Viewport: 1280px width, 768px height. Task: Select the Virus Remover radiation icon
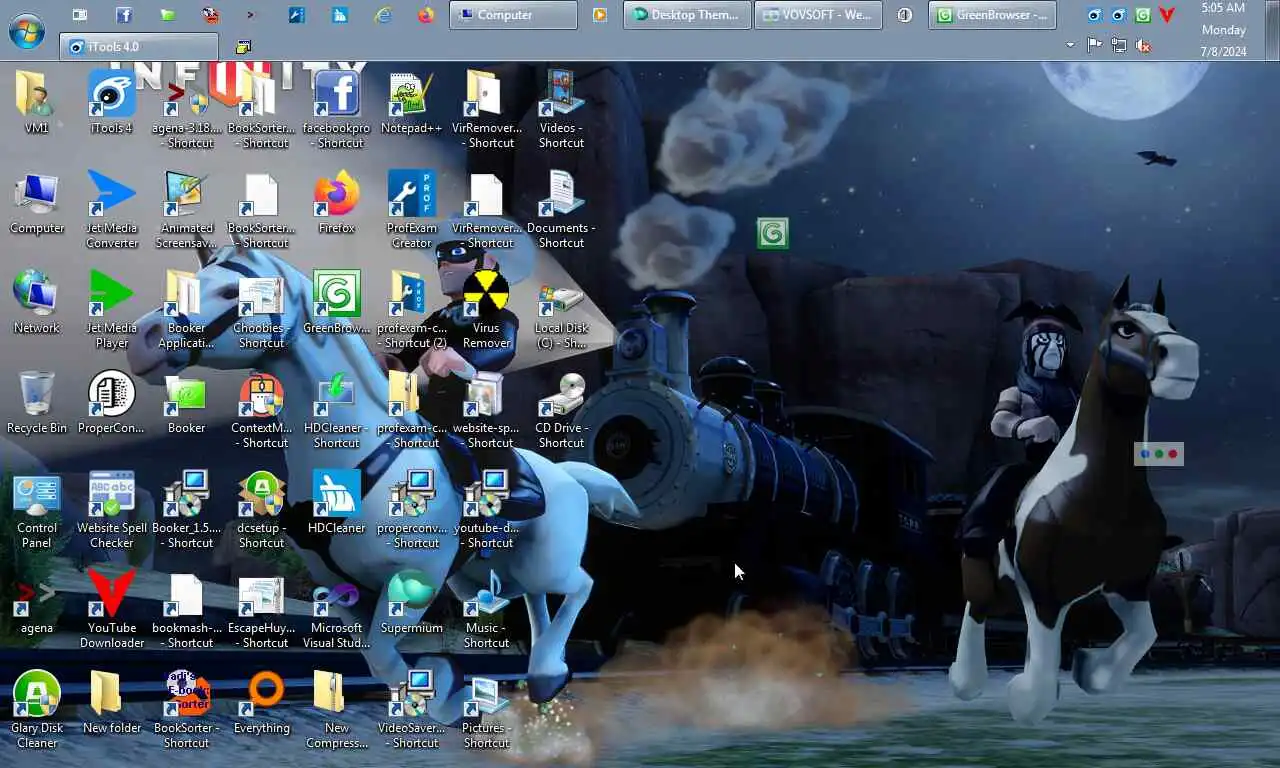(x=486, y=309)
